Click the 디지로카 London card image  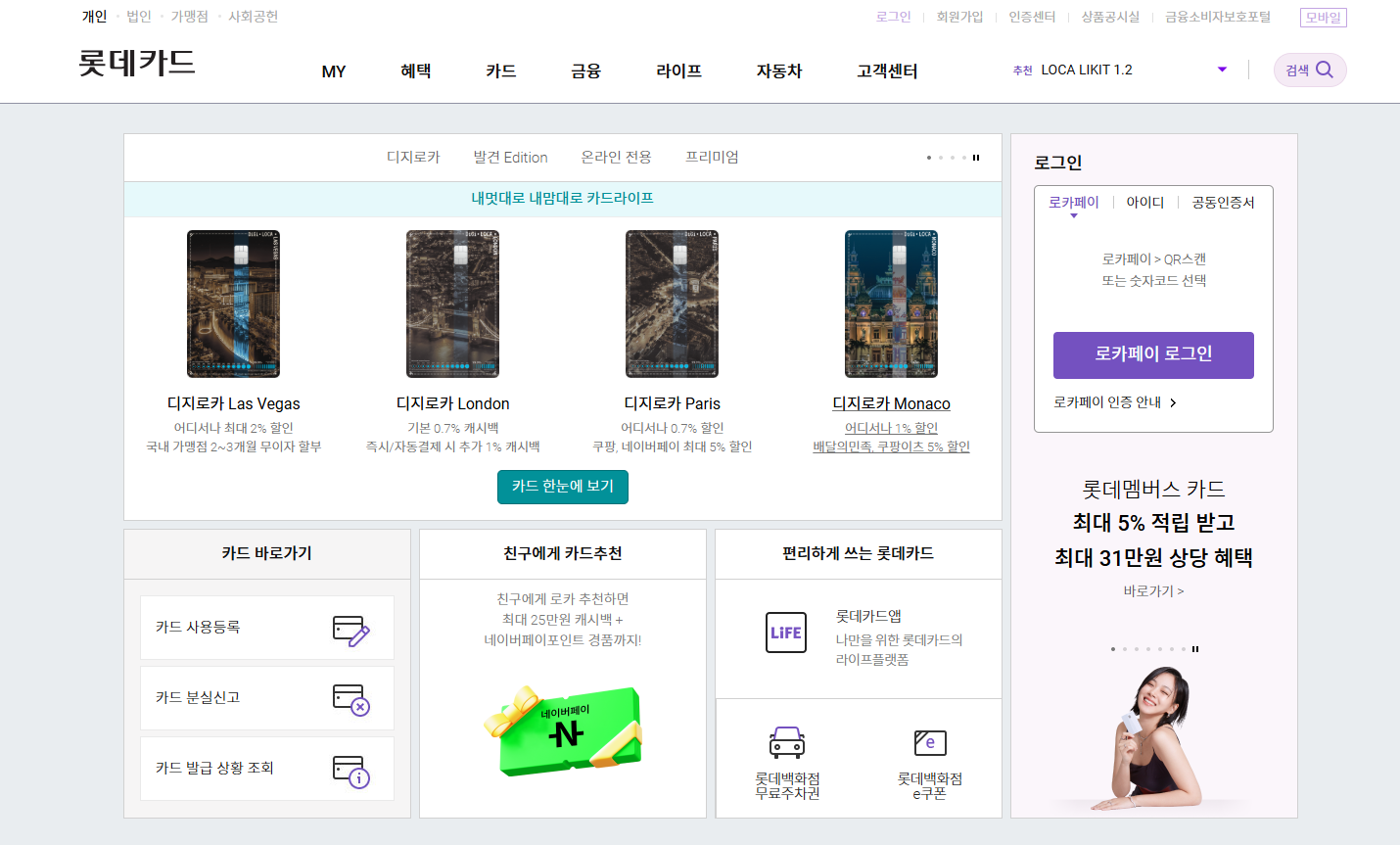(452, 304)
